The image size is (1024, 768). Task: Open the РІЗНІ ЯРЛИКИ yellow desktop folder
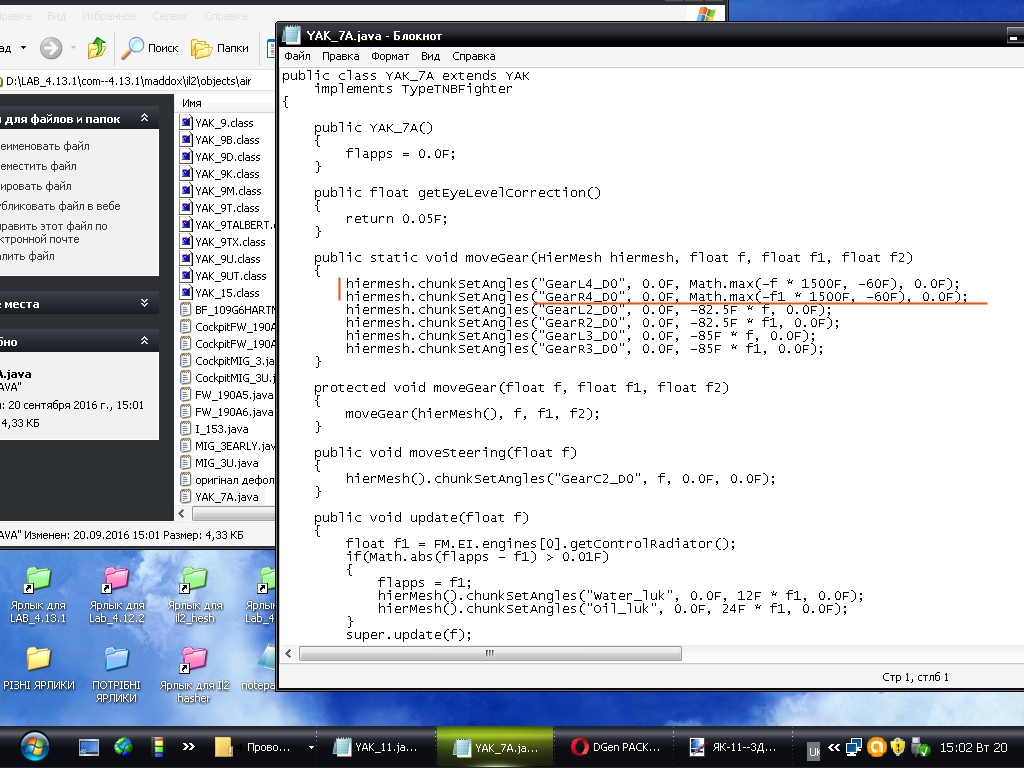tap(38, 659)
